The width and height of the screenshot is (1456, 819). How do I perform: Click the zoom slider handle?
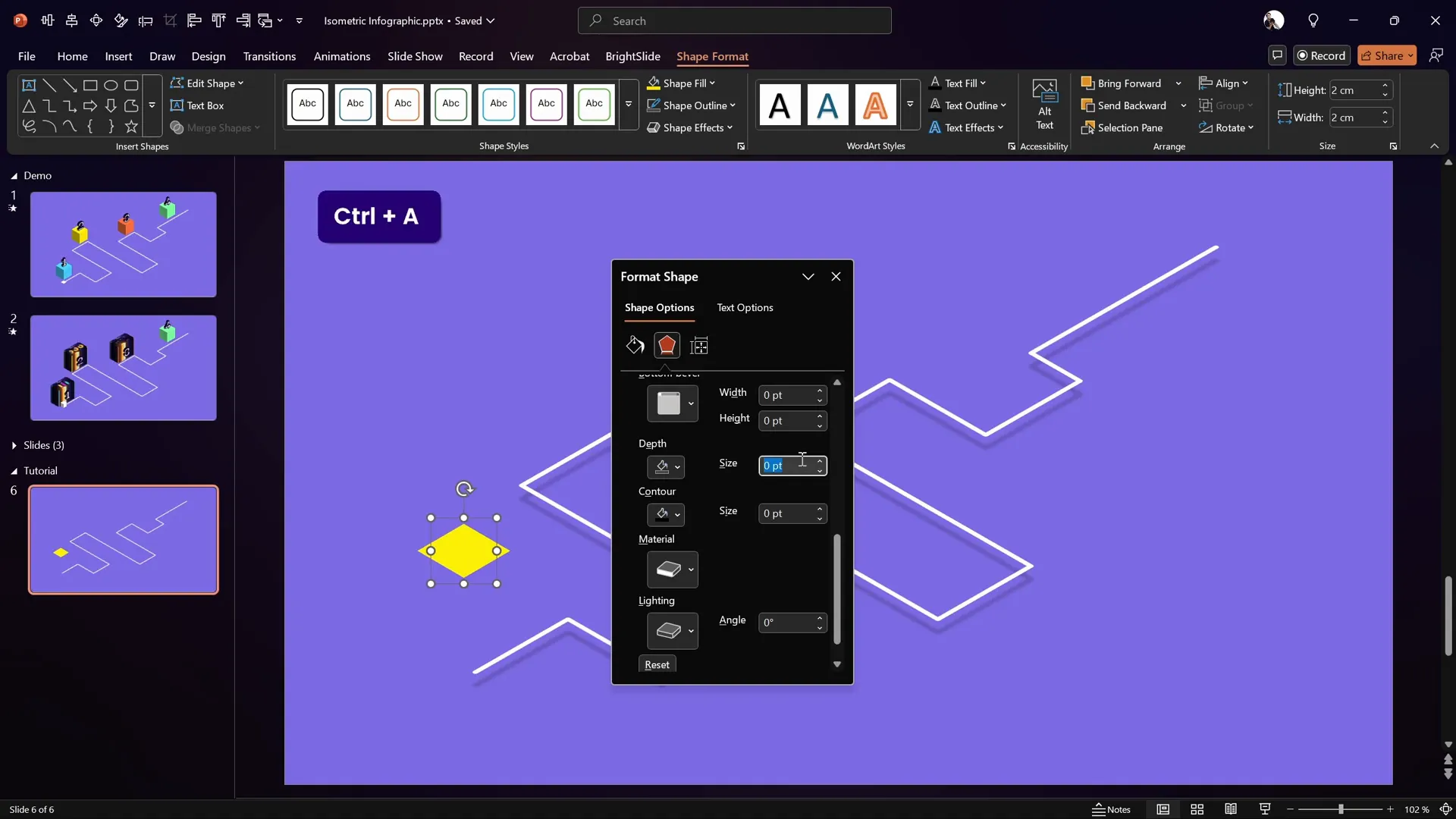coord(1341,809)
